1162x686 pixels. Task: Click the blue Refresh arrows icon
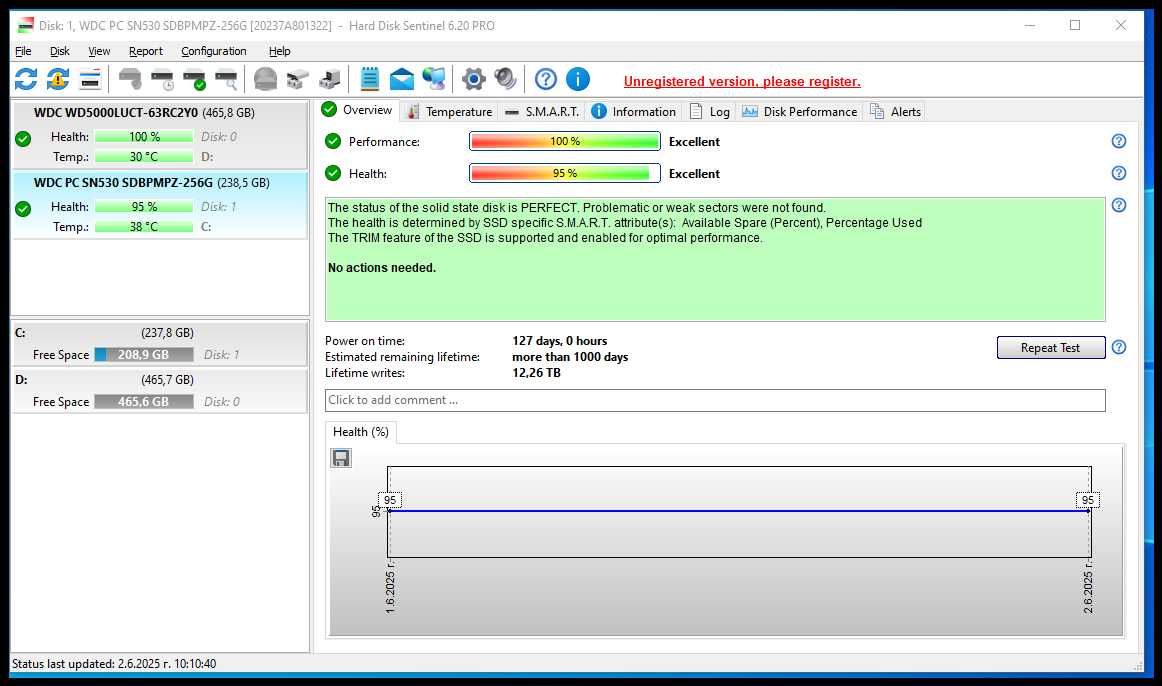point(26,79)
